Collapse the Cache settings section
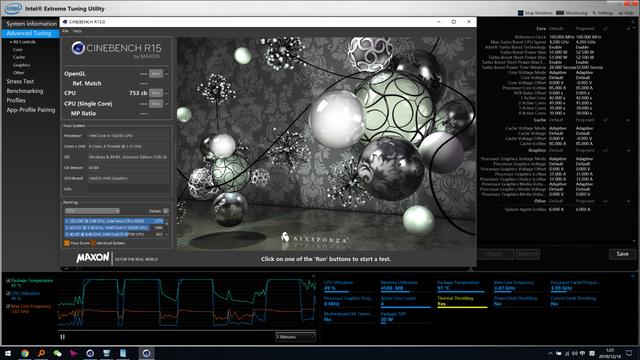The height and width of the screenshot is (360, 640). (x=628, y=120)
